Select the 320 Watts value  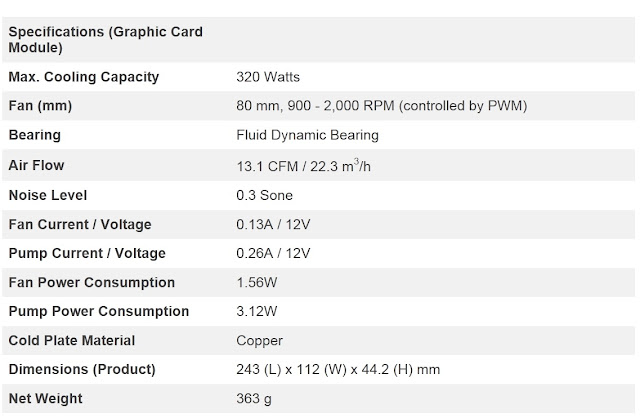tap(268, 76)
